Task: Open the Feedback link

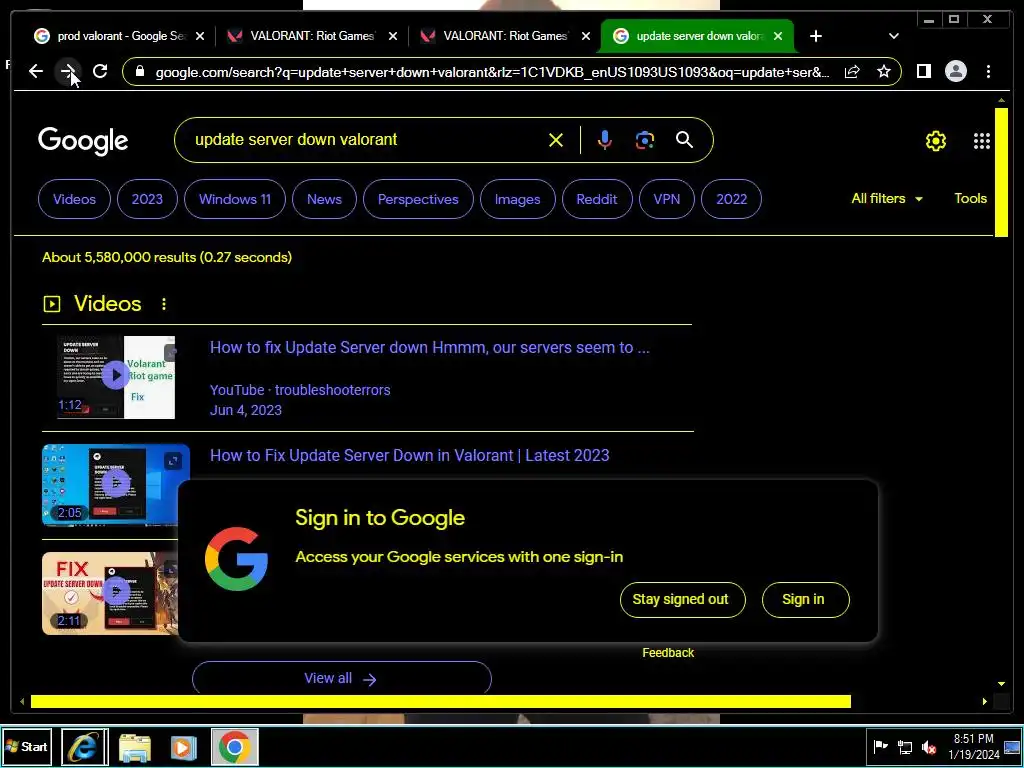Action: pos(668,652)
